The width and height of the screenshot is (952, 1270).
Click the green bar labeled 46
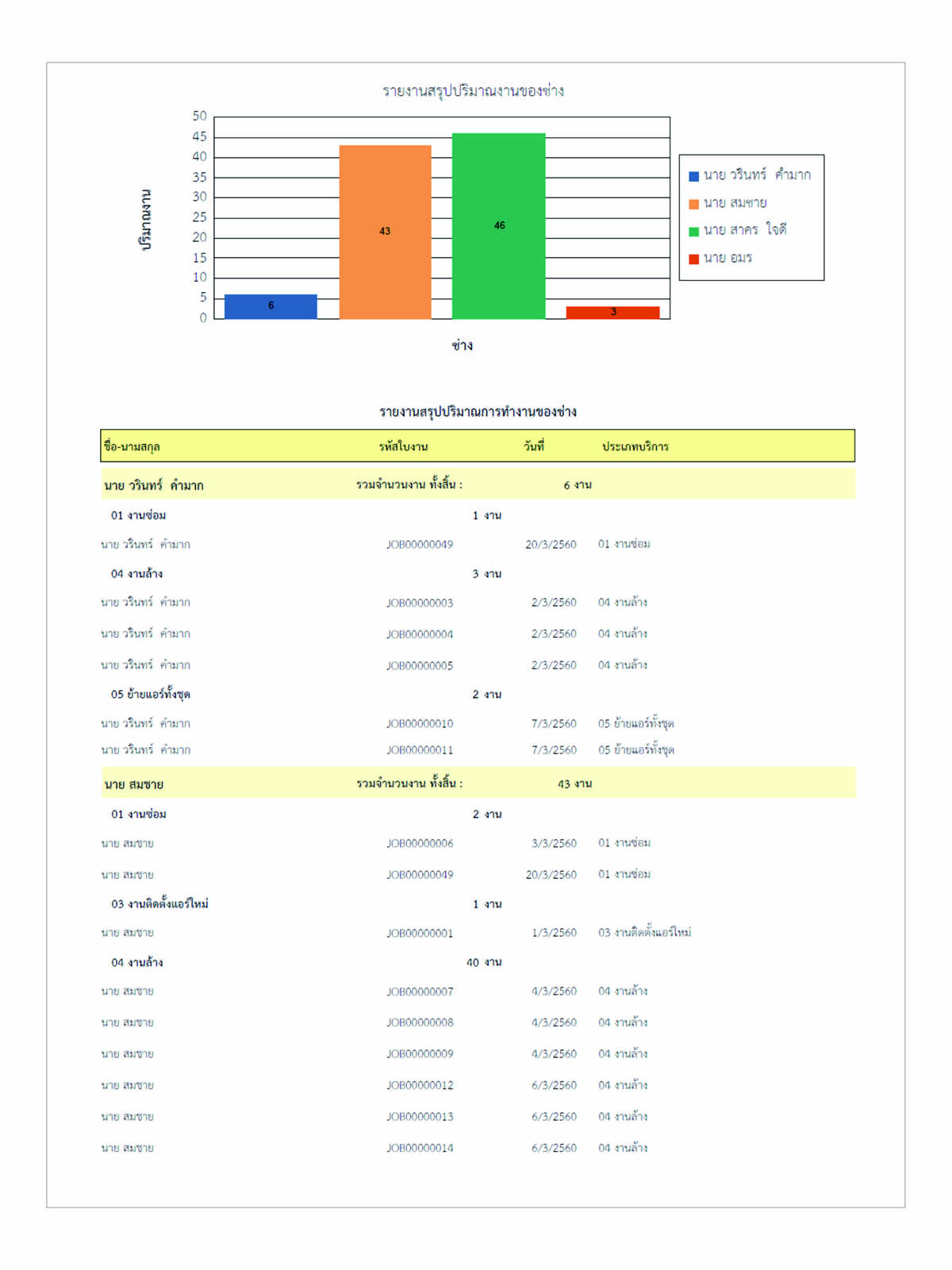[x=498, y=226]
